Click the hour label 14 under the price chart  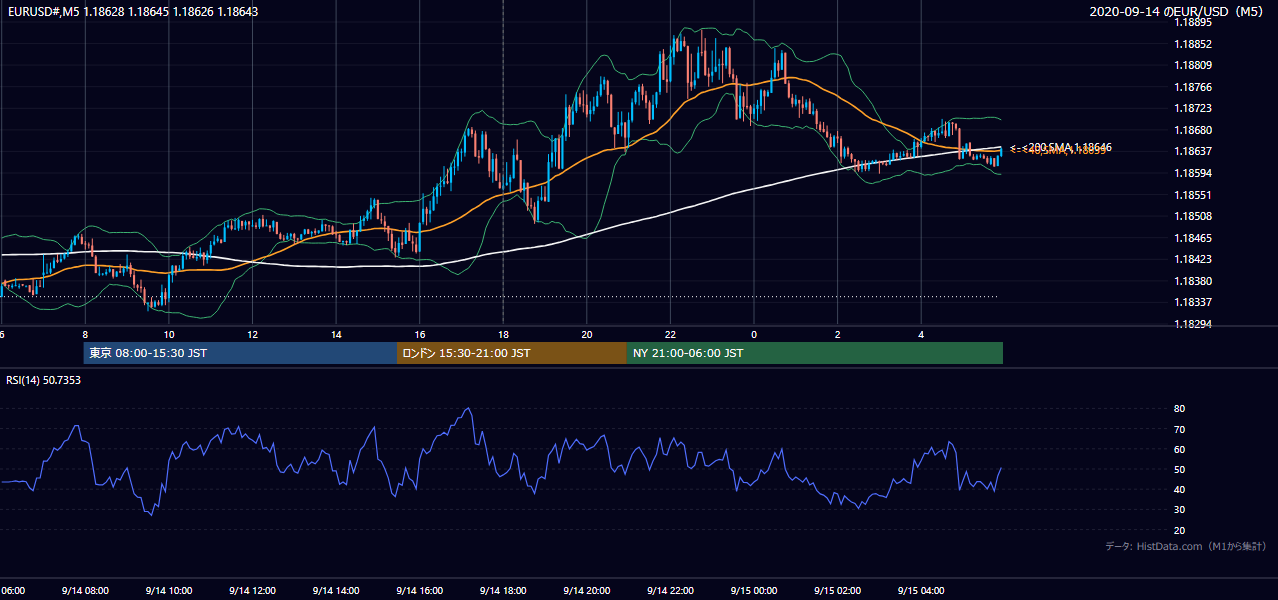click(336, 335)
